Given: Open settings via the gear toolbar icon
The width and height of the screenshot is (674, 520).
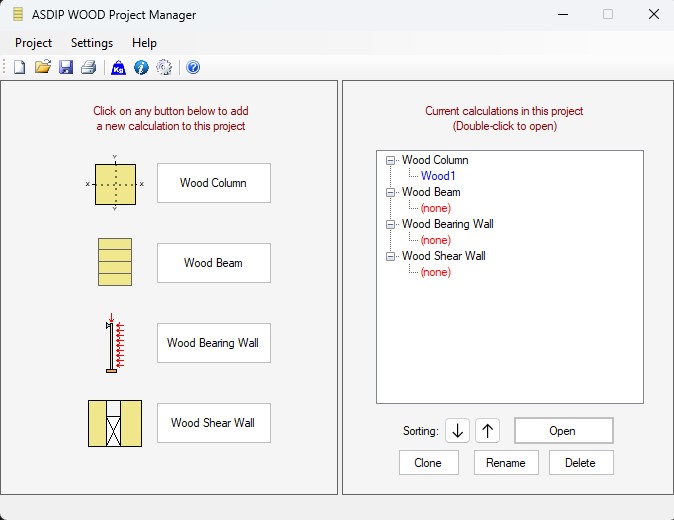Looking at the screenshot, I should click(164, 67).
